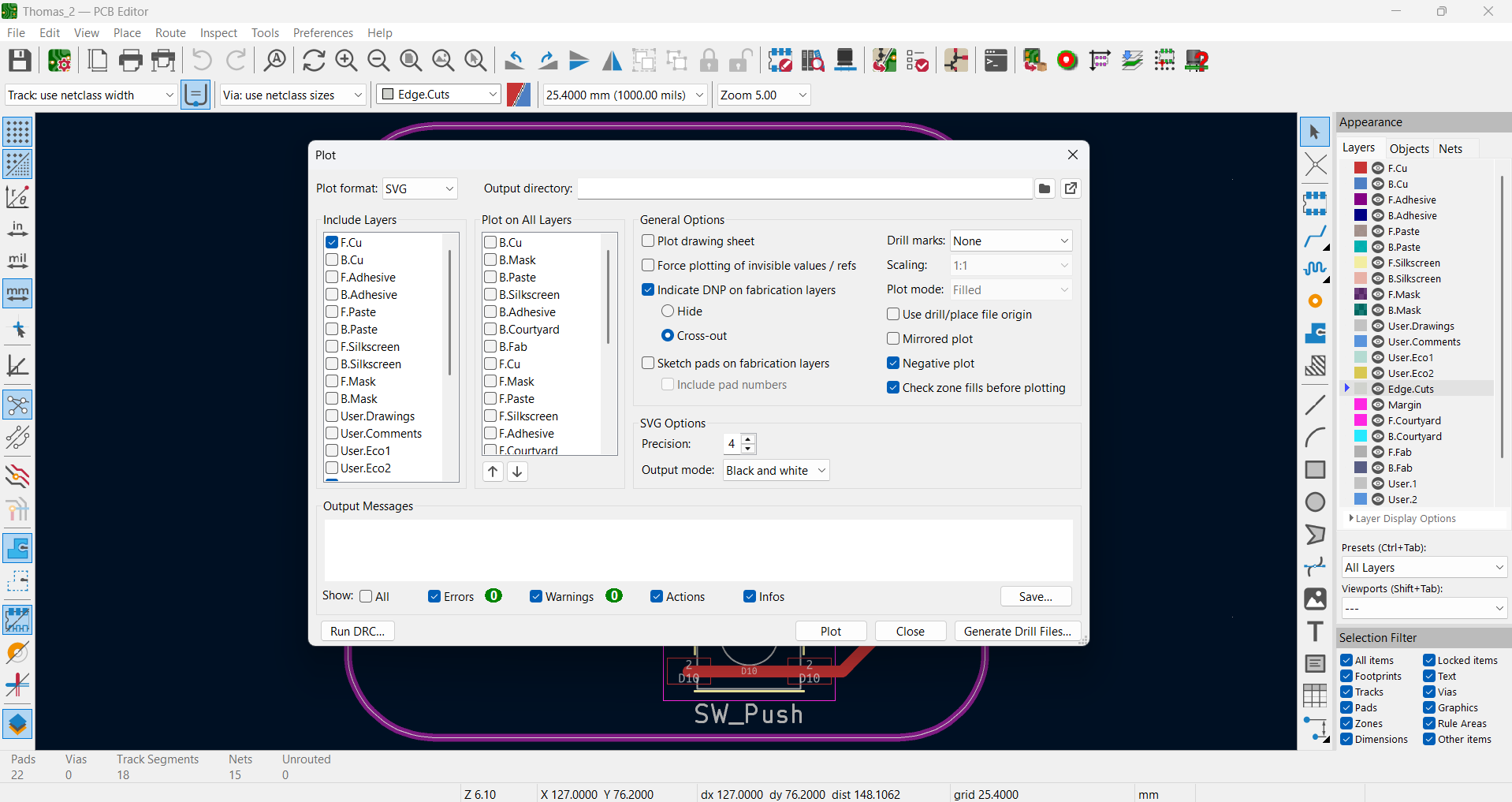Select the Add table tool

click(1315, 696)
